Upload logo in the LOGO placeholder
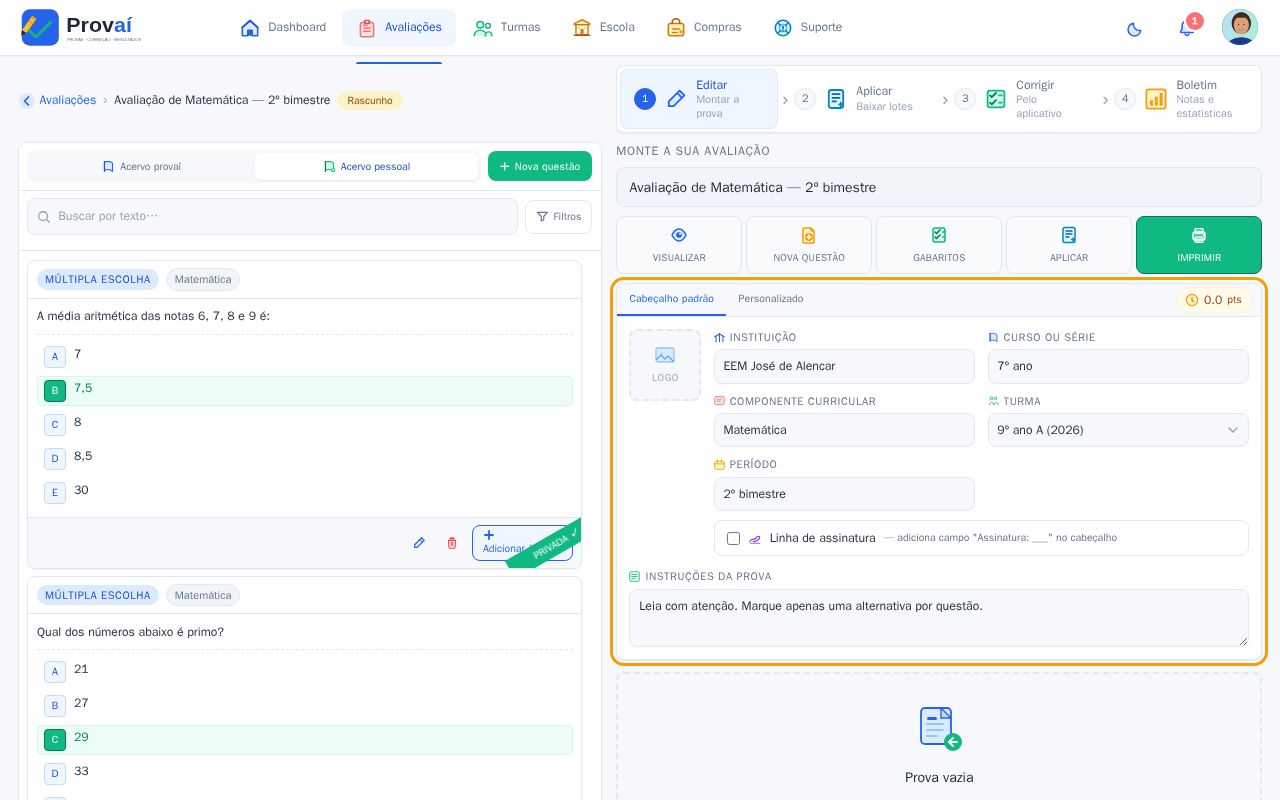 click(665, 365)
